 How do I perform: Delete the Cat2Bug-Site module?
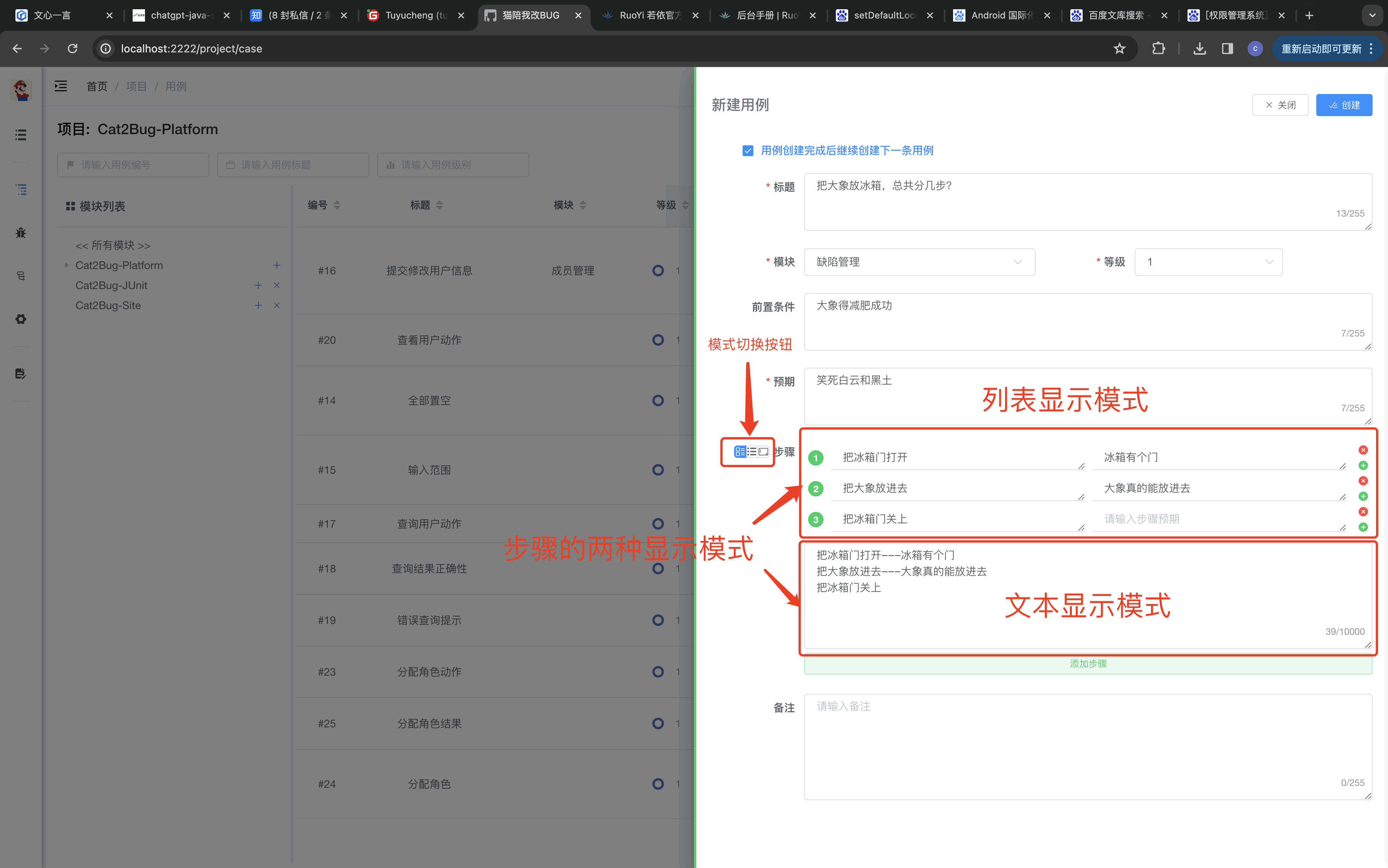click(277, 305)
